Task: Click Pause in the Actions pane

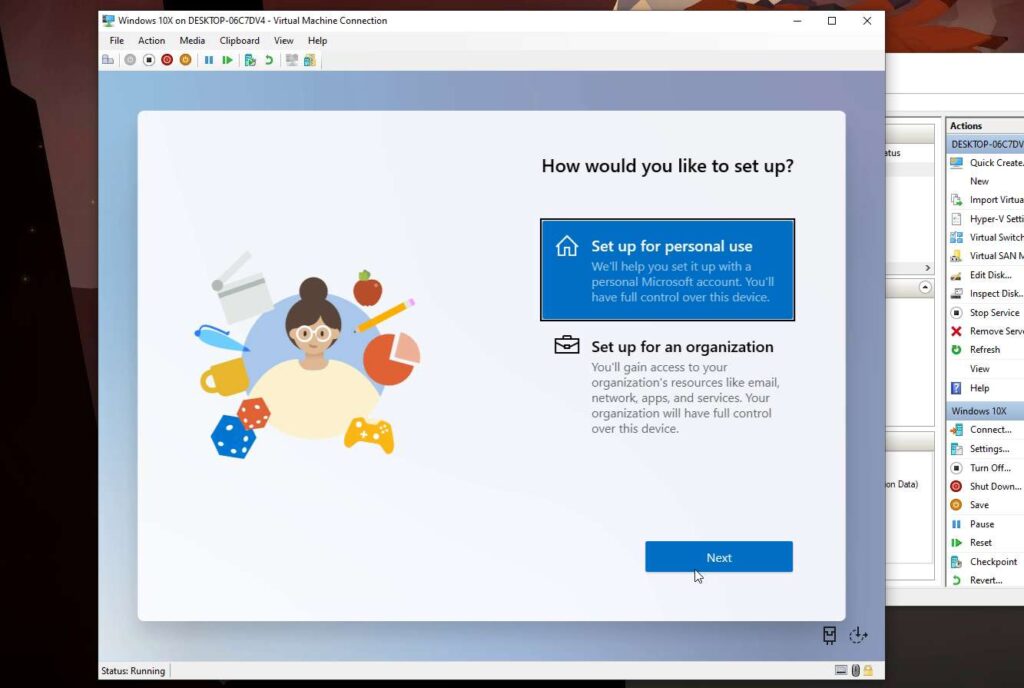Action: pos(982,524)
